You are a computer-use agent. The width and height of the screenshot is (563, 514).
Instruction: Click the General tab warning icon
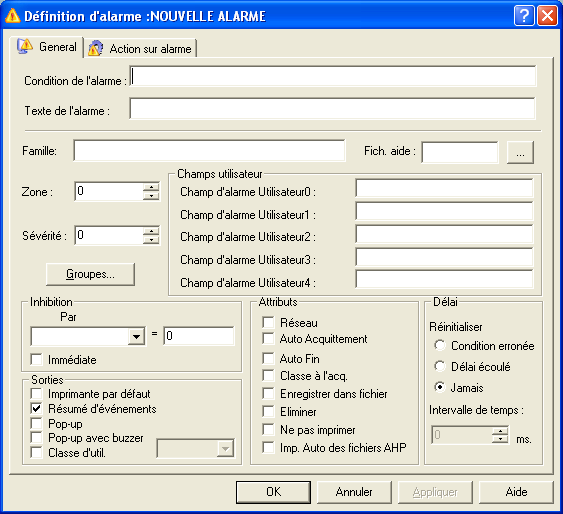click(25, 47)
